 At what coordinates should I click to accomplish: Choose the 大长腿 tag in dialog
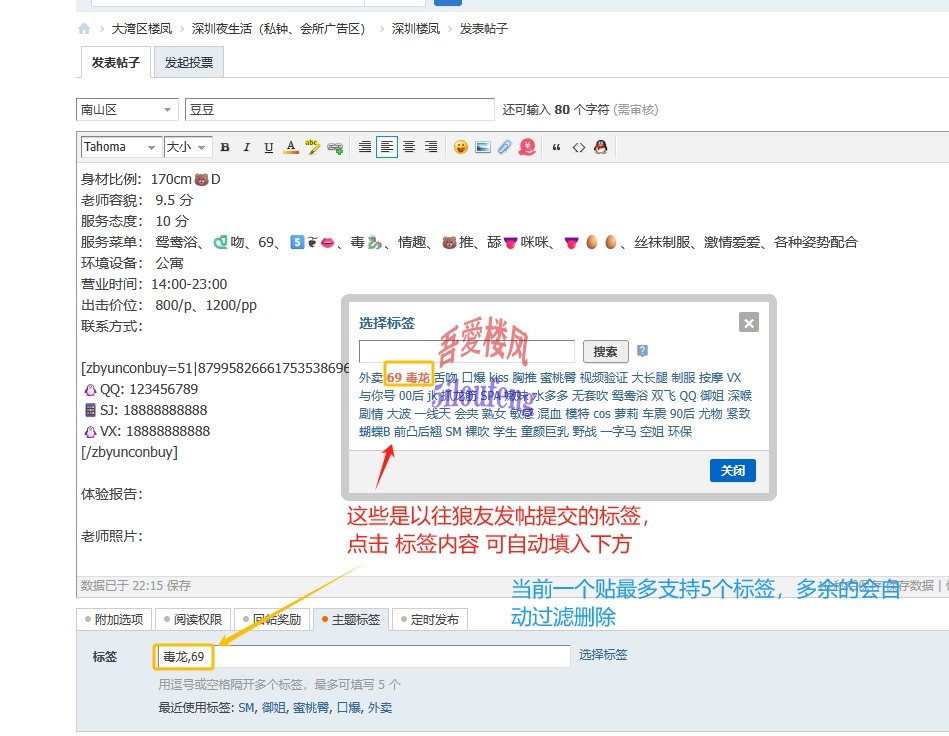649,378
